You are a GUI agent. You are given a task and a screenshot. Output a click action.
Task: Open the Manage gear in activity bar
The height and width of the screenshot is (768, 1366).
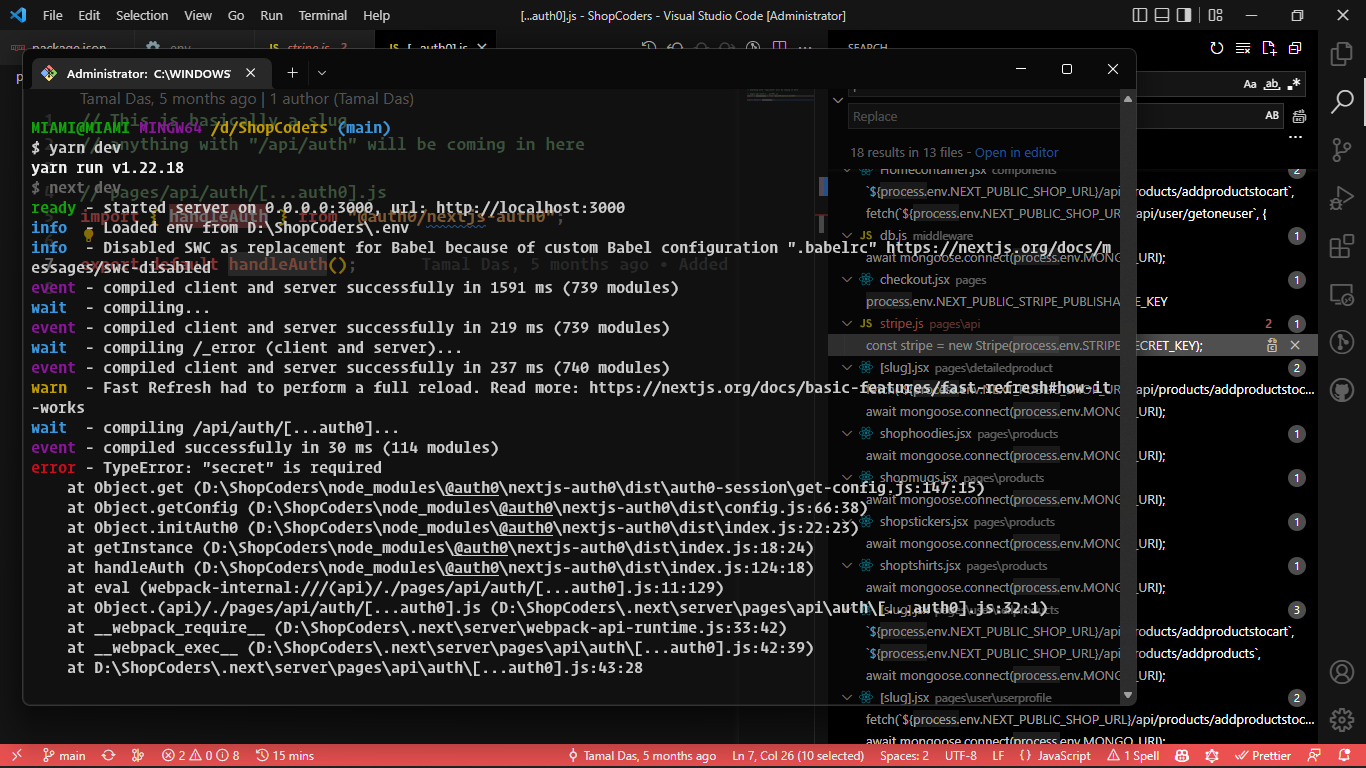click(1341, 719)
